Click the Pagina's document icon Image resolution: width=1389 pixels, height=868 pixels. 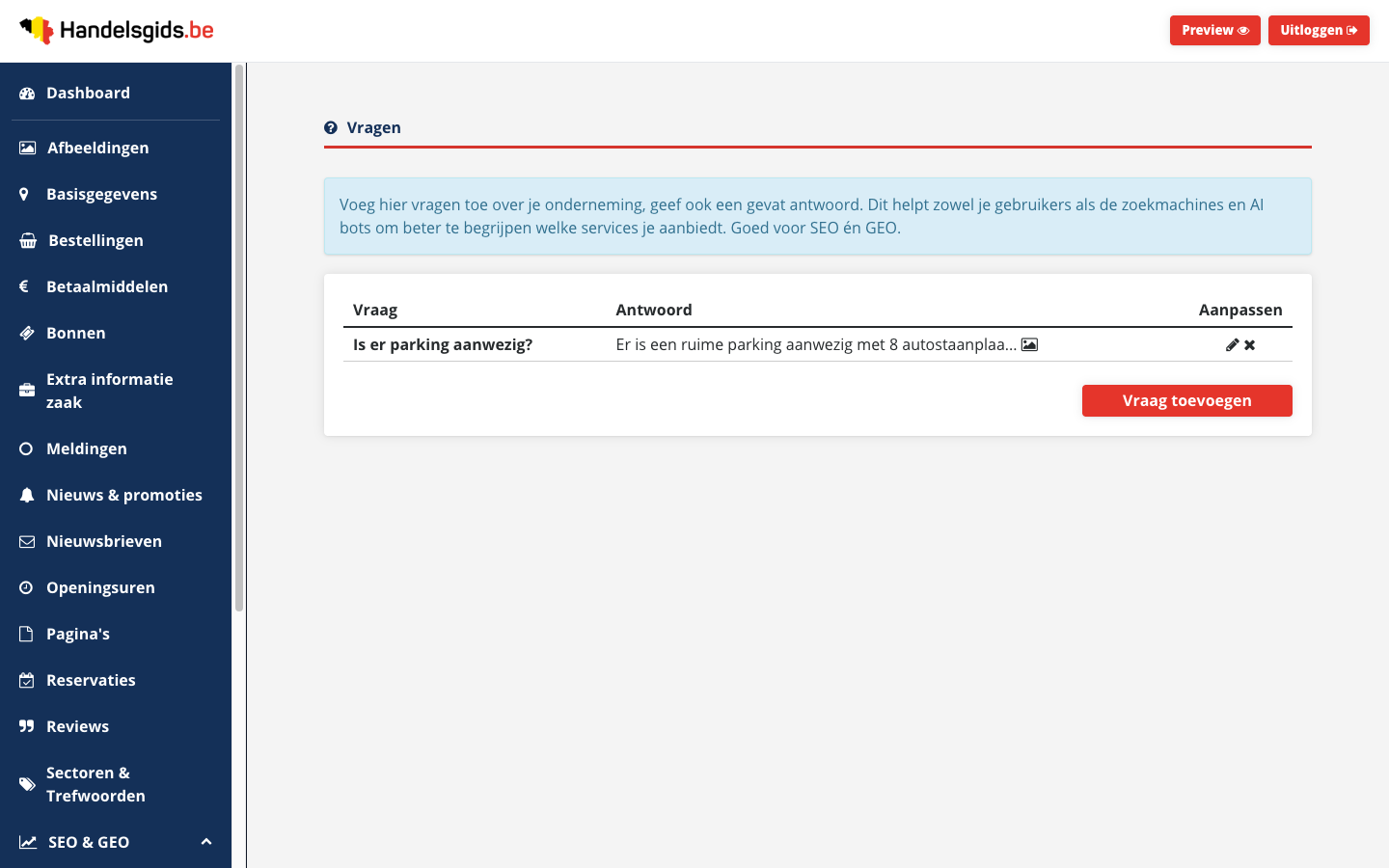point(26,634)
